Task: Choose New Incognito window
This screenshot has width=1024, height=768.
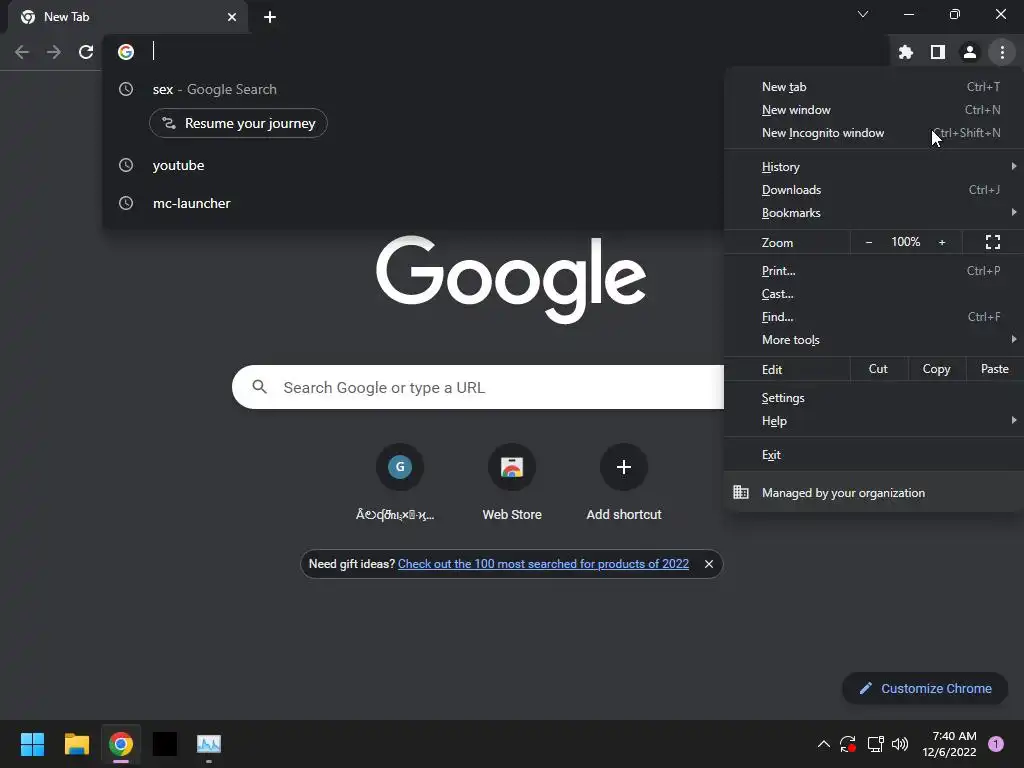Action: 874,133
